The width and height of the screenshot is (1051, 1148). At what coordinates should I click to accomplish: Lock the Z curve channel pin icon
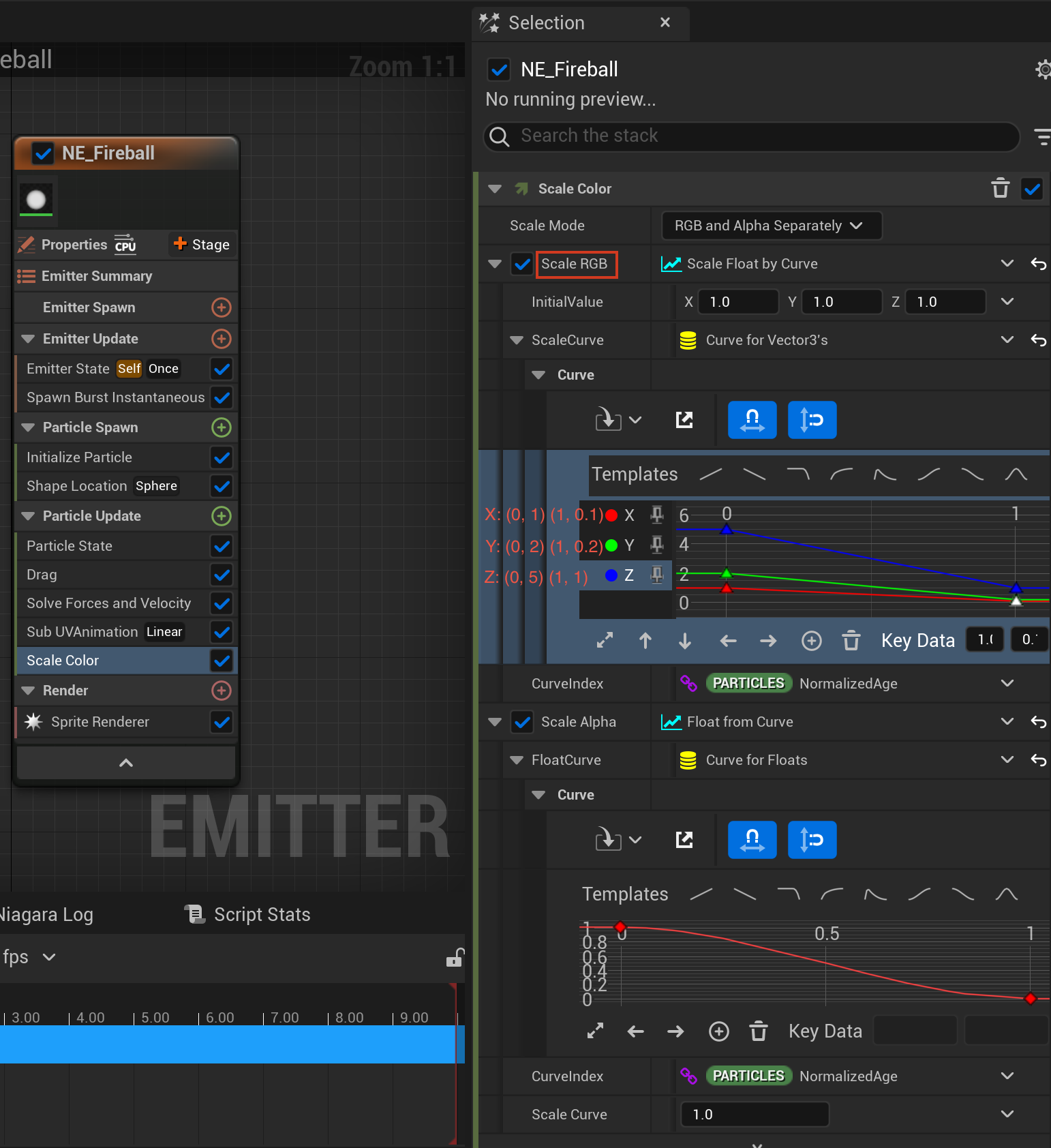pos(656,575)
